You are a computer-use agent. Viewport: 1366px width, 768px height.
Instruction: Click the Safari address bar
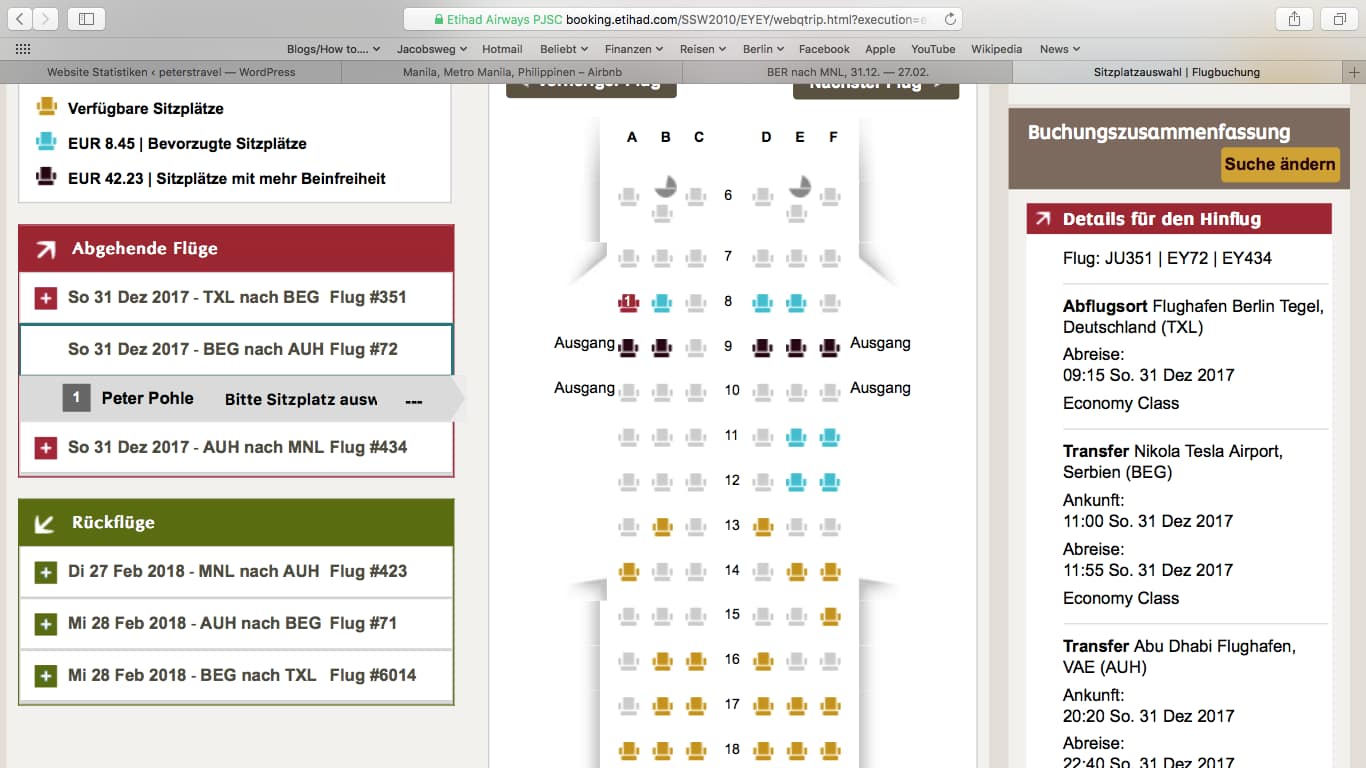coord(683,19)
